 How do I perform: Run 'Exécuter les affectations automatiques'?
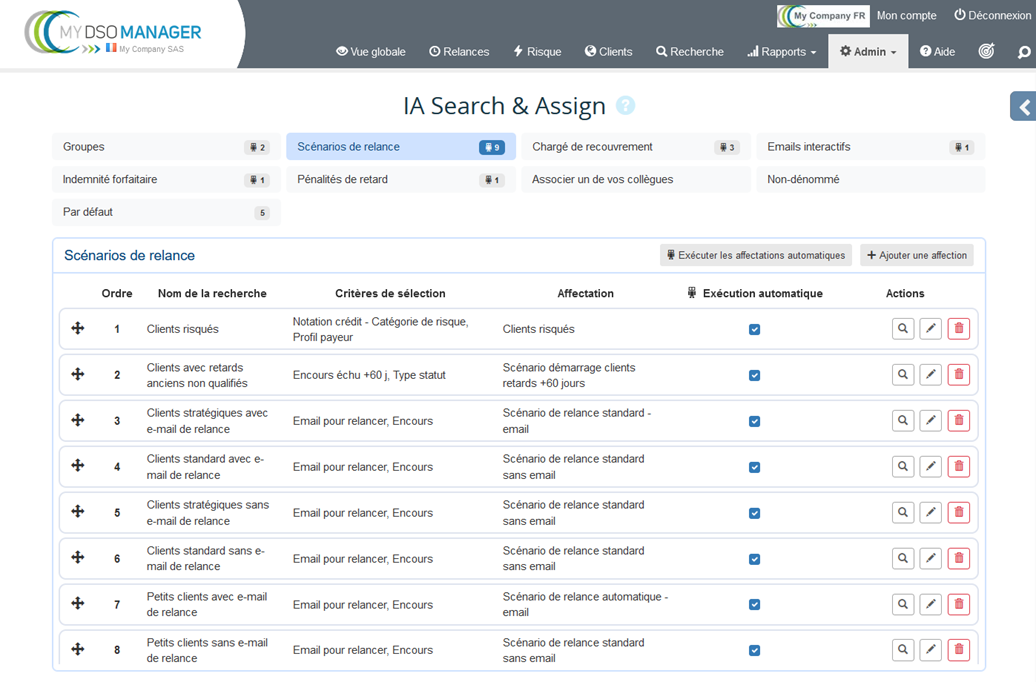pyautogui.click(x=755, y=255)
